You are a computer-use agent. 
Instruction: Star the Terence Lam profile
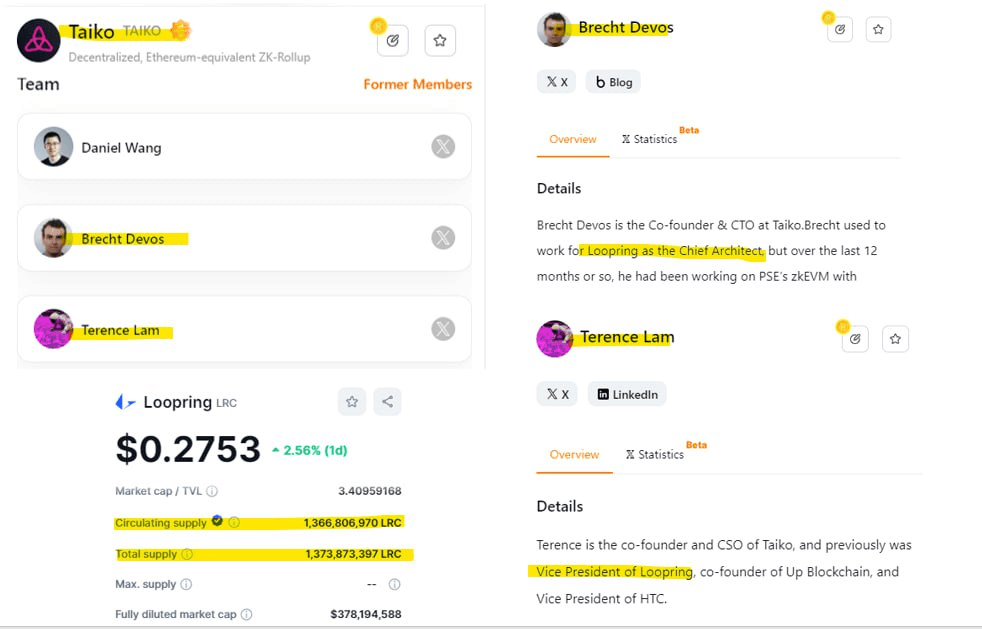tap(895, 339)
